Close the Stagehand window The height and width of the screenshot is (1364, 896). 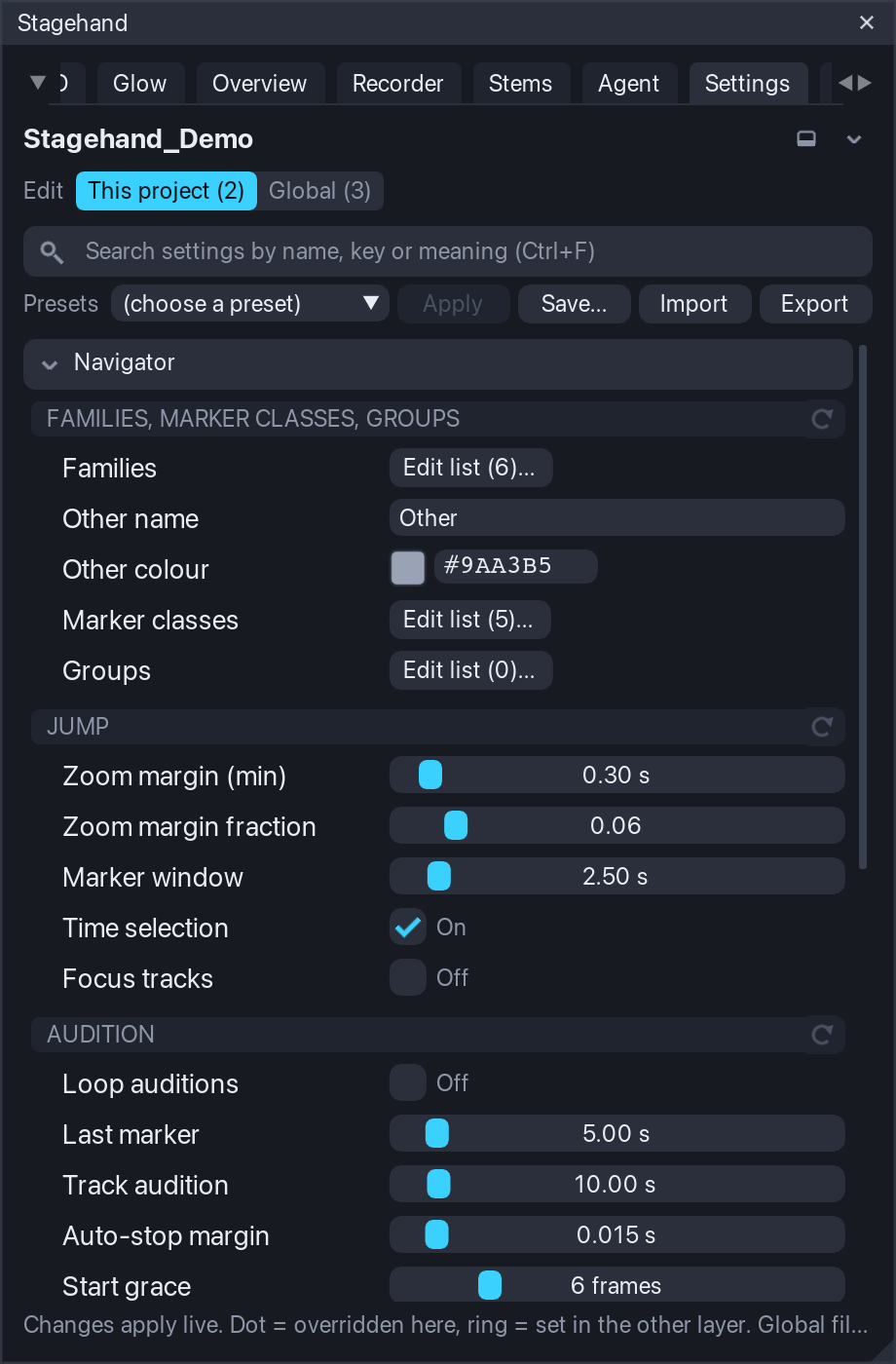click(x=866, y=22)
